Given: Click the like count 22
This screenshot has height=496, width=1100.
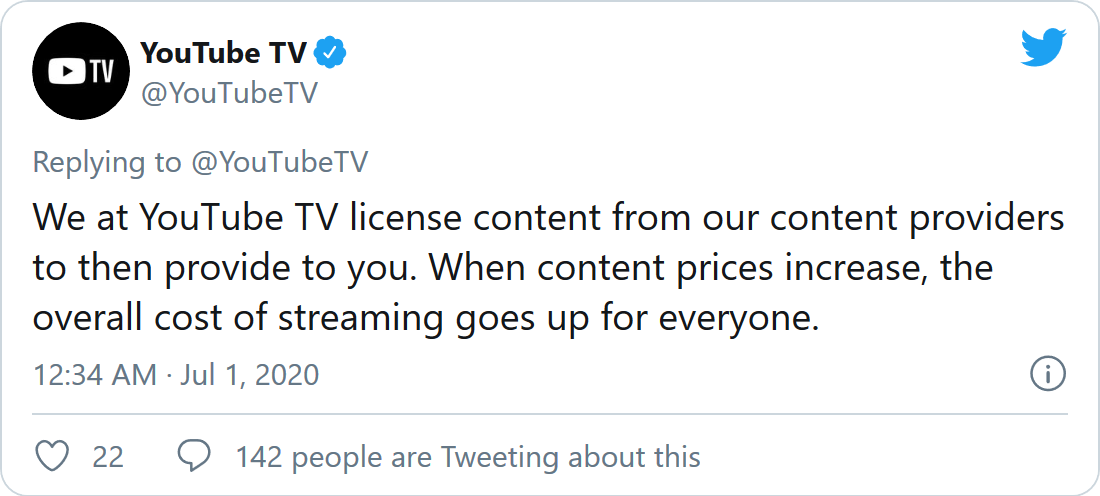Looking at the screenshot, I should click(x=108, y=457).
